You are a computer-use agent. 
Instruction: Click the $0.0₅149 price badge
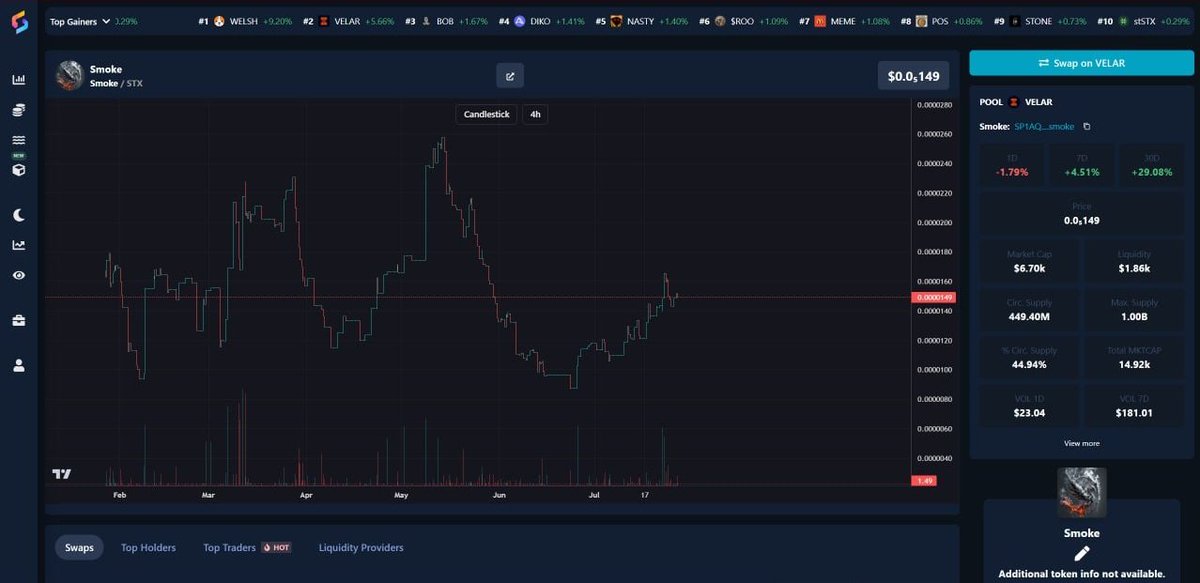[913, 76]
